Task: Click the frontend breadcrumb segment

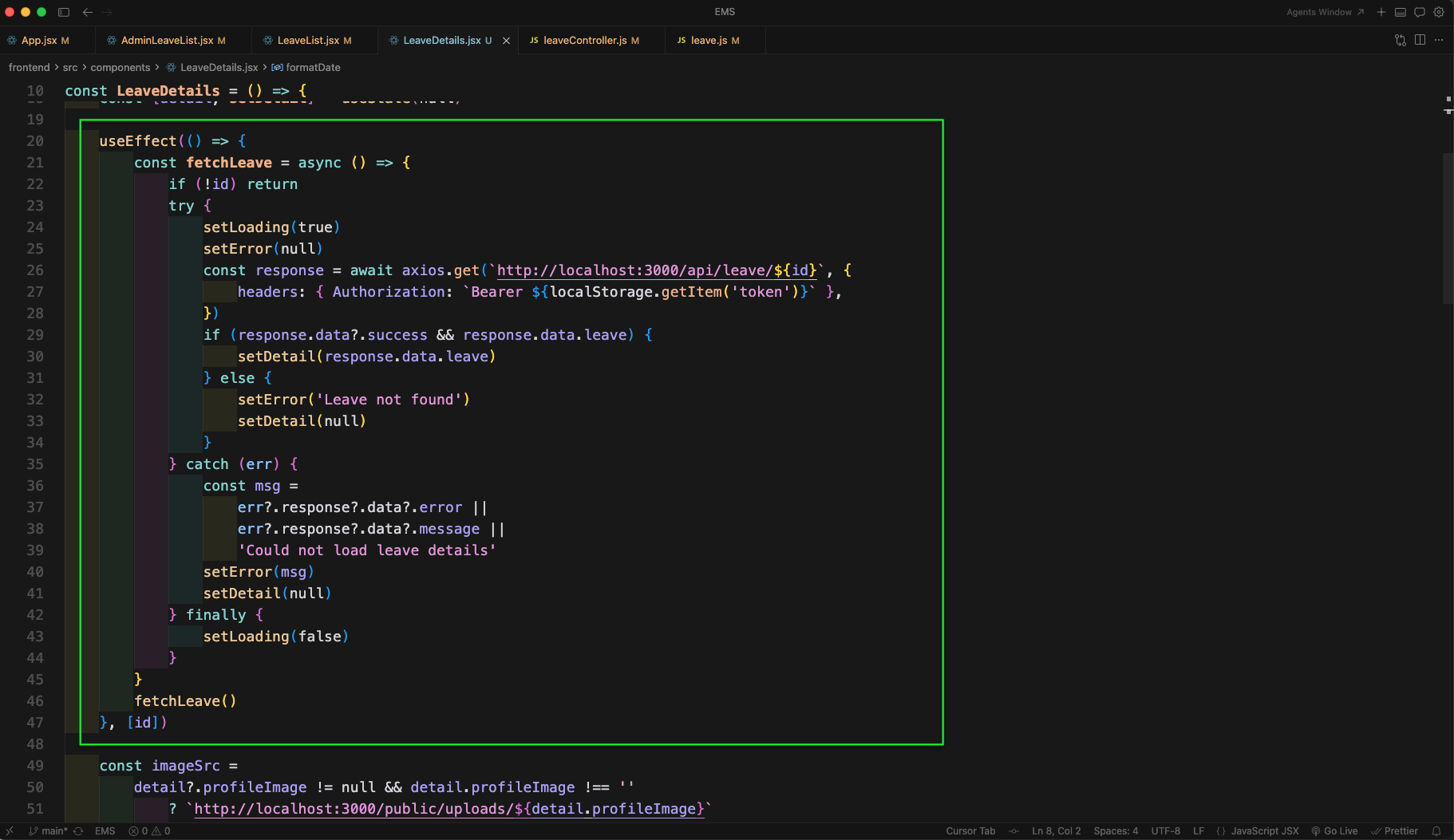Action: tap(29, 68)
